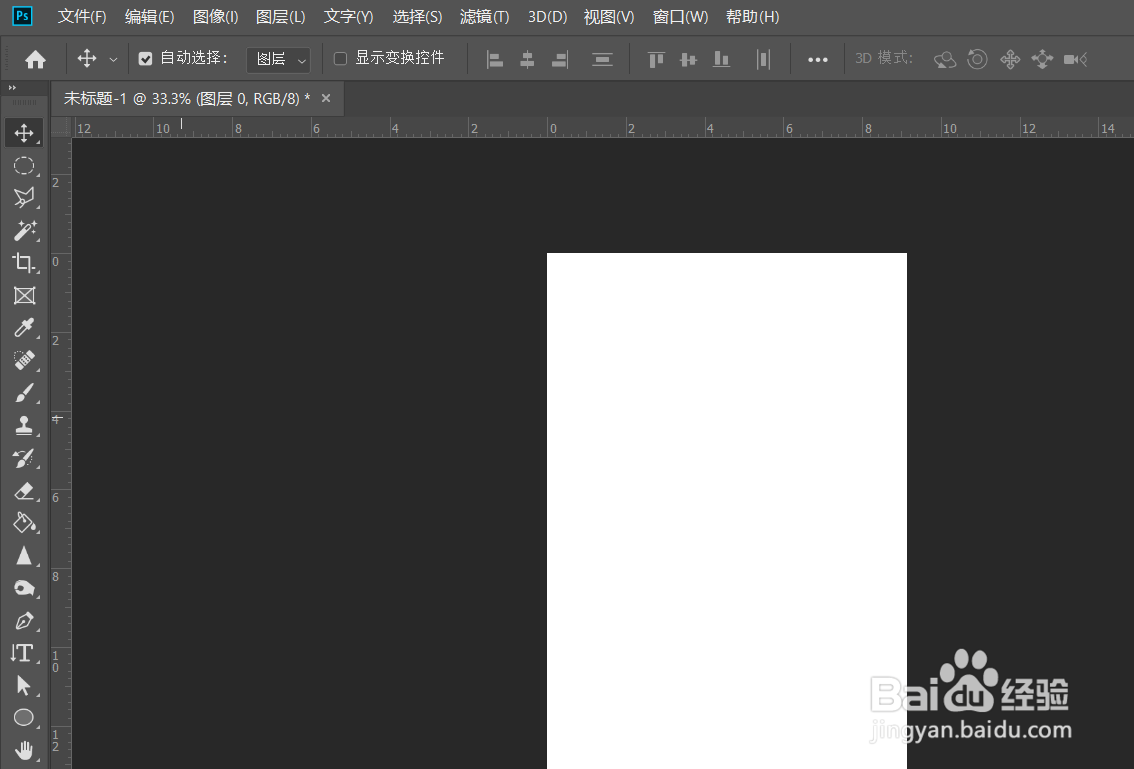Open the three-dot align and distribute options
Screen dimensions: 1134x769
click(x=817, y=59)
